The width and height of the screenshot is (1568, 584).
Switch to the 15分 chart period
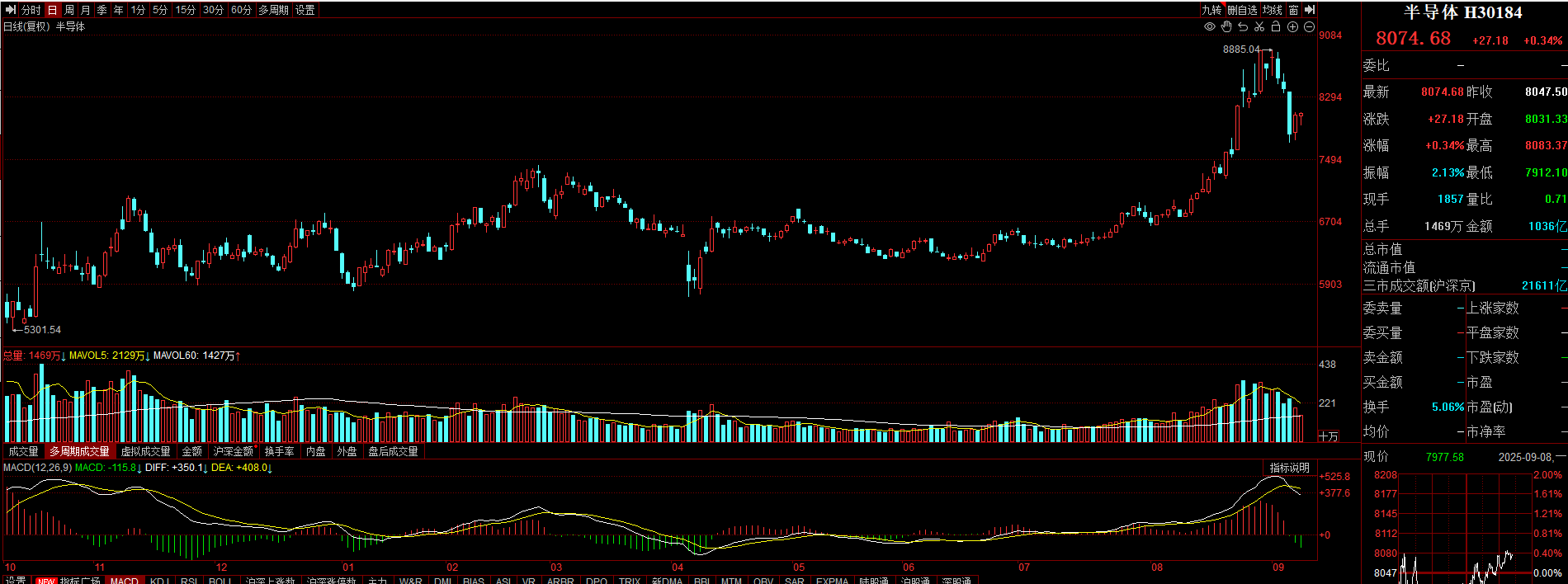[186, 10]
